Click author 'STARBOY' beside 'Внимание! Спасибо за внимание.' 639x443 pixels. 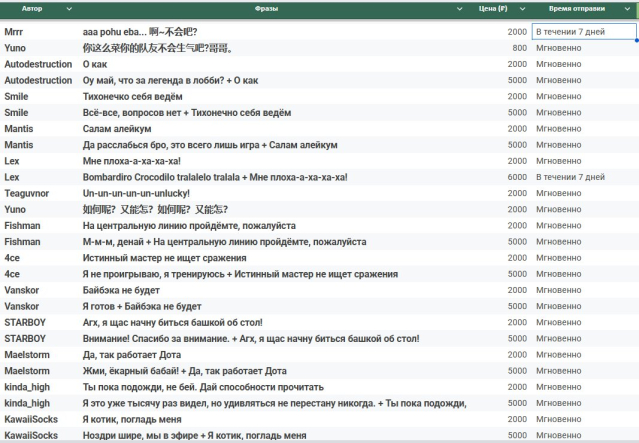point(25,339)
